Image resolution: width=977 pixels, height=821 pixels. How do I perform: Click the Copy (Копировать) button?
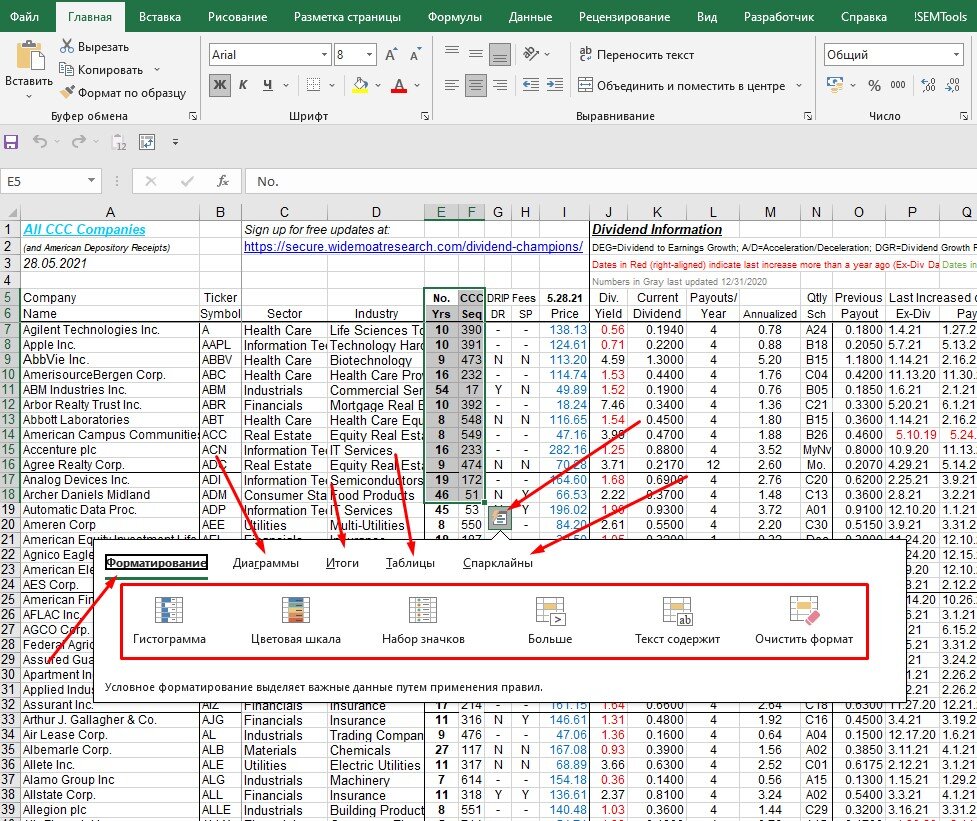(102, 69)
